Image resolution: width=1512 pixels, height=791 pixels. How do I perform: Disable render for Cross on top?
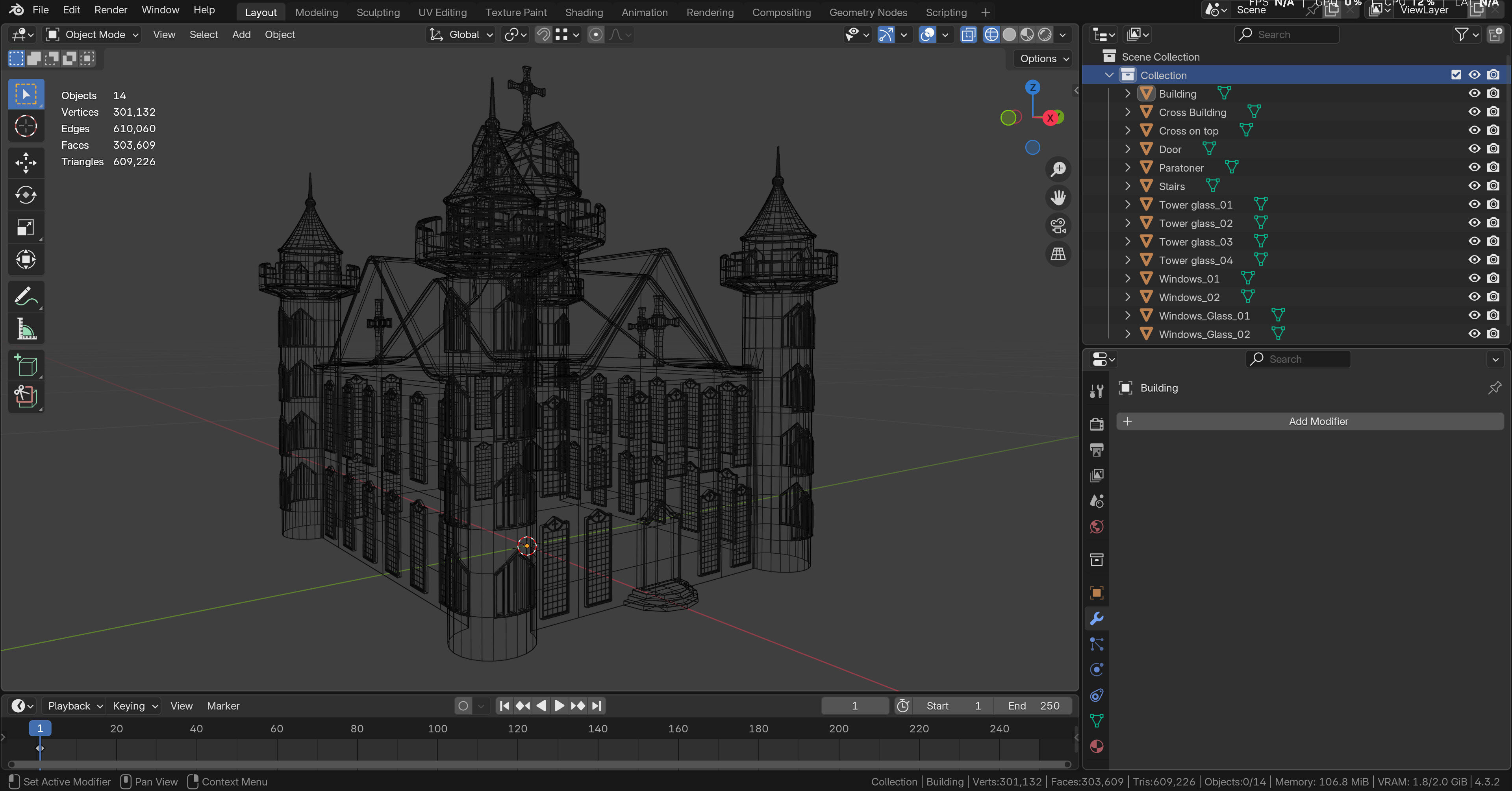(x=1493, y=130)
